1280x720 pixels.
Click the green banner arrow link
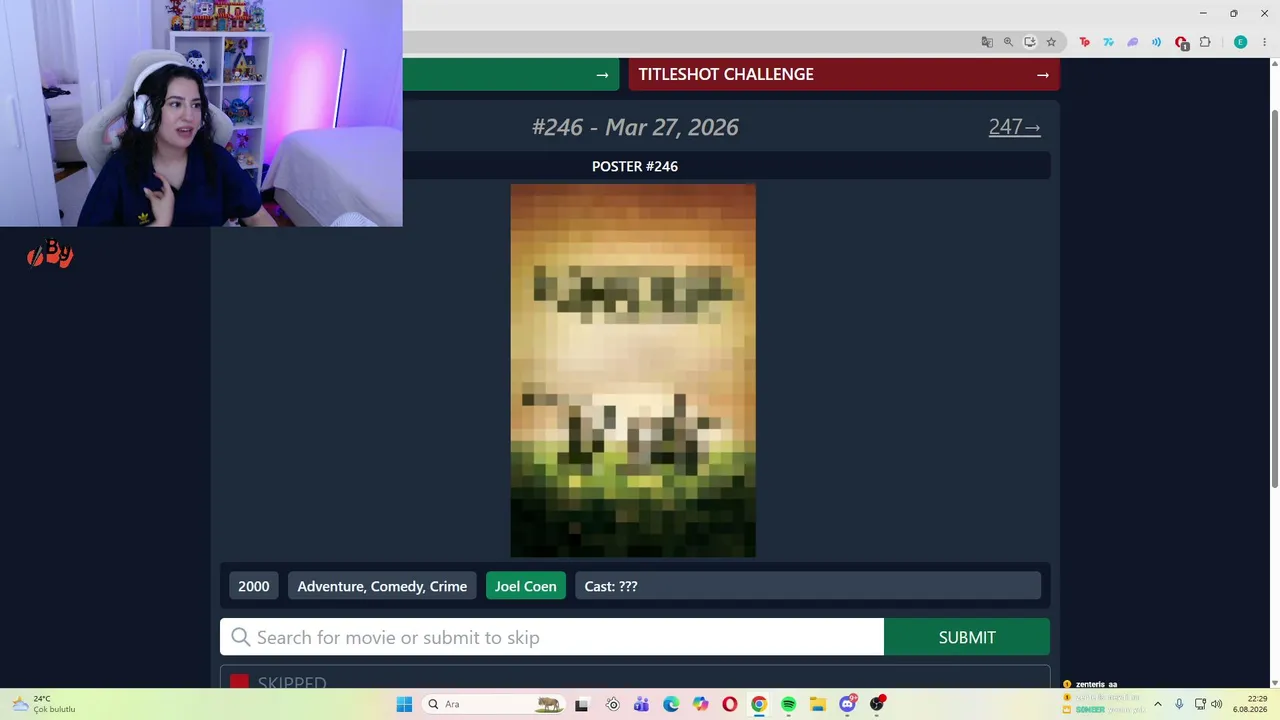[602, 75]
